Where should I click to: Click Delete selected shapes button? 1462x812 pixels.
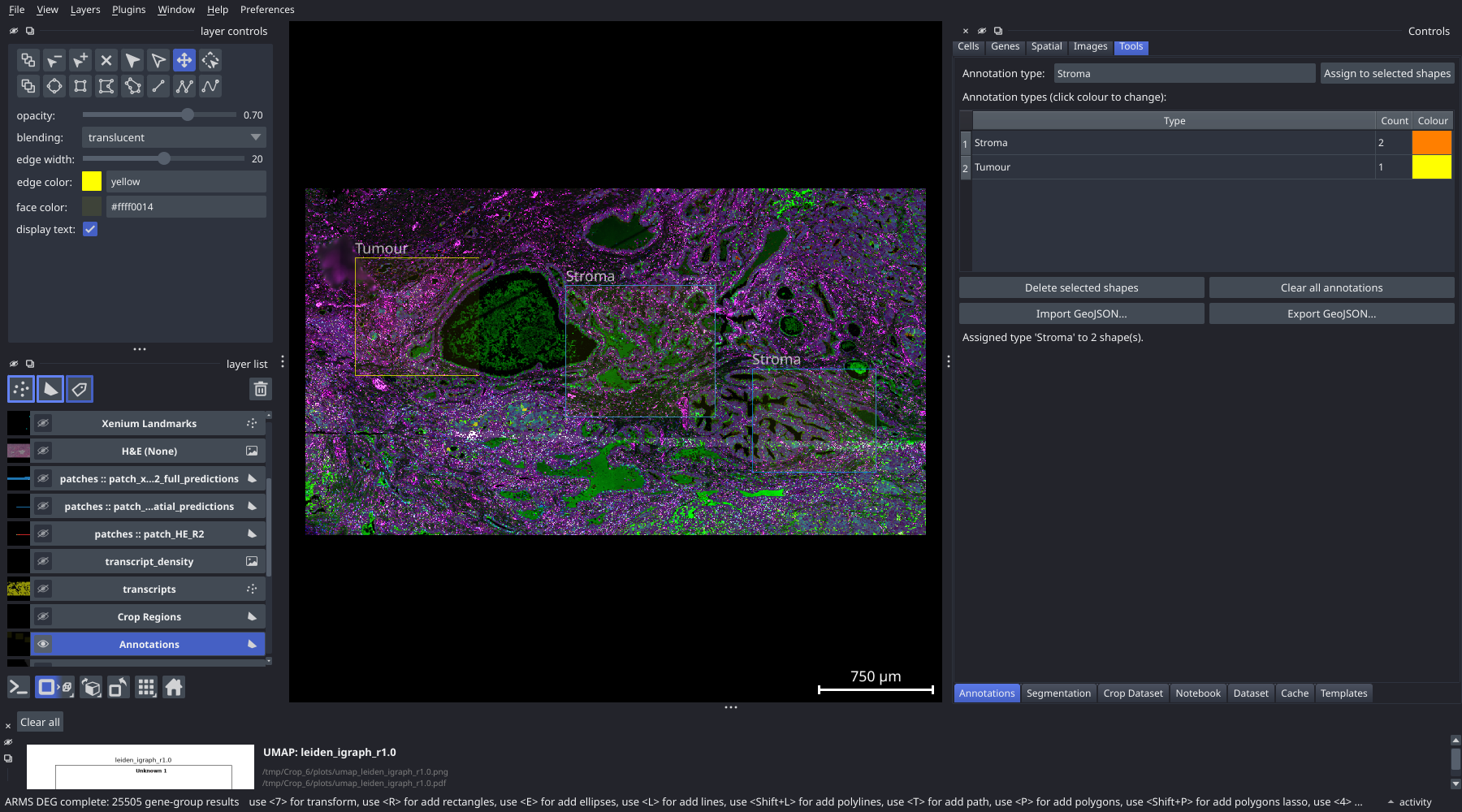1081,287
